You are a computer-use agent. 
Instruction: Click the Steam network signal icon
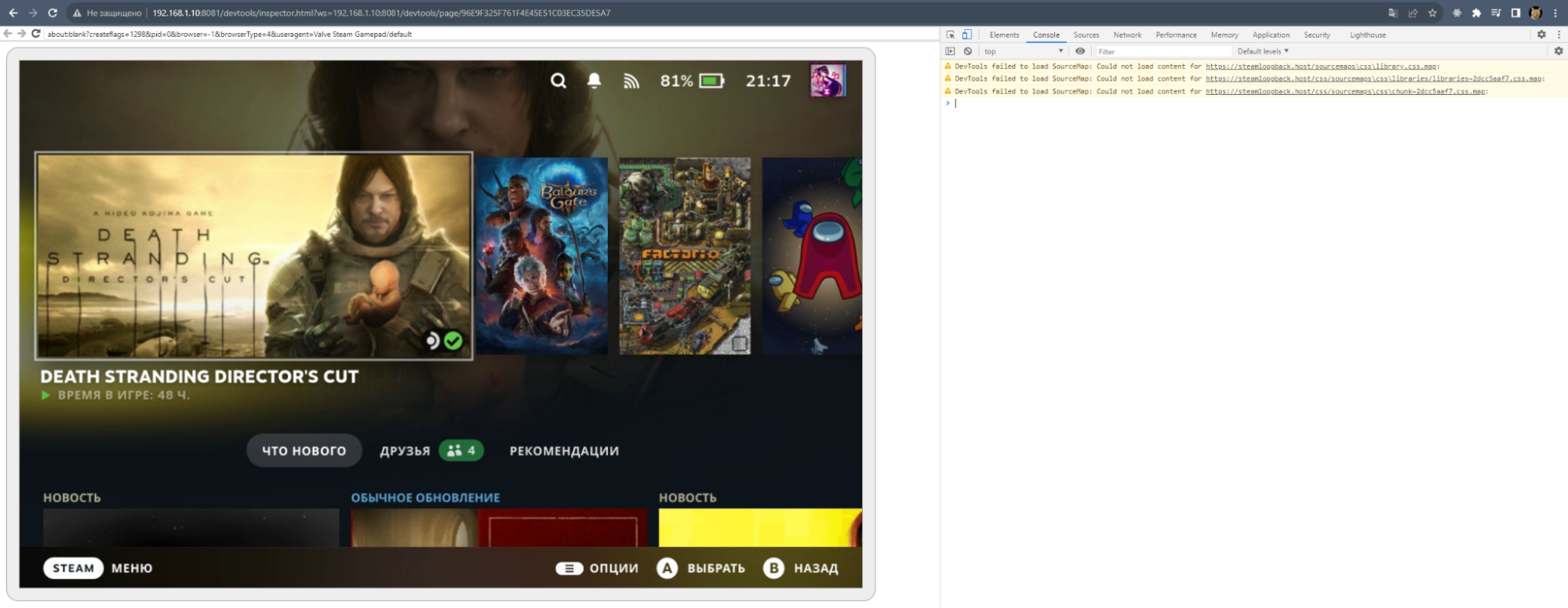point(631,81)
